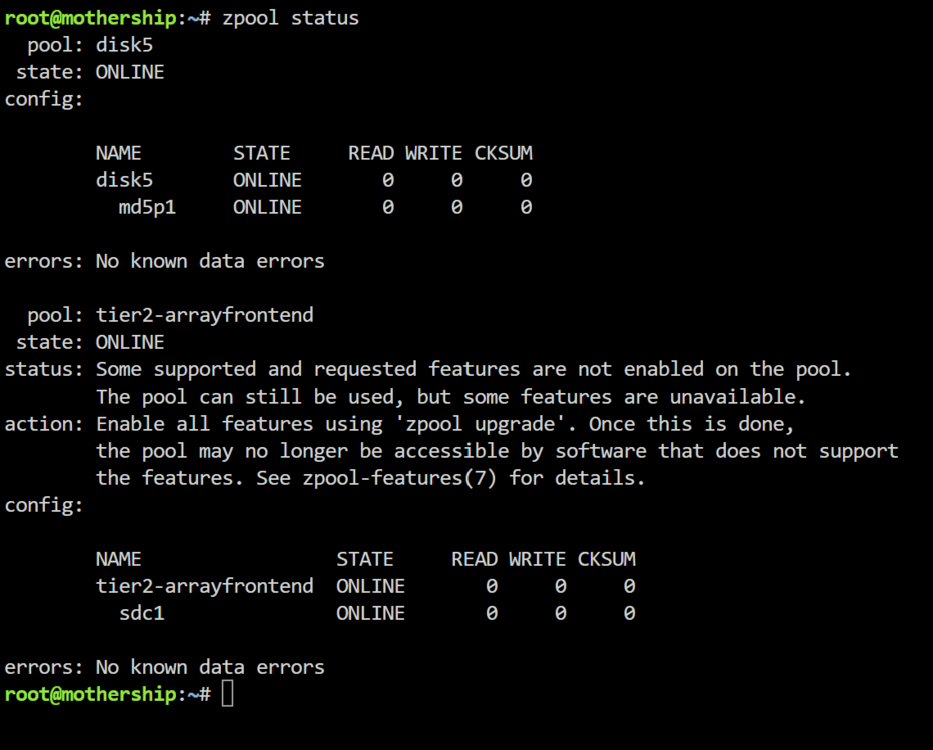Click the sdc1 device name

[142, 614]
